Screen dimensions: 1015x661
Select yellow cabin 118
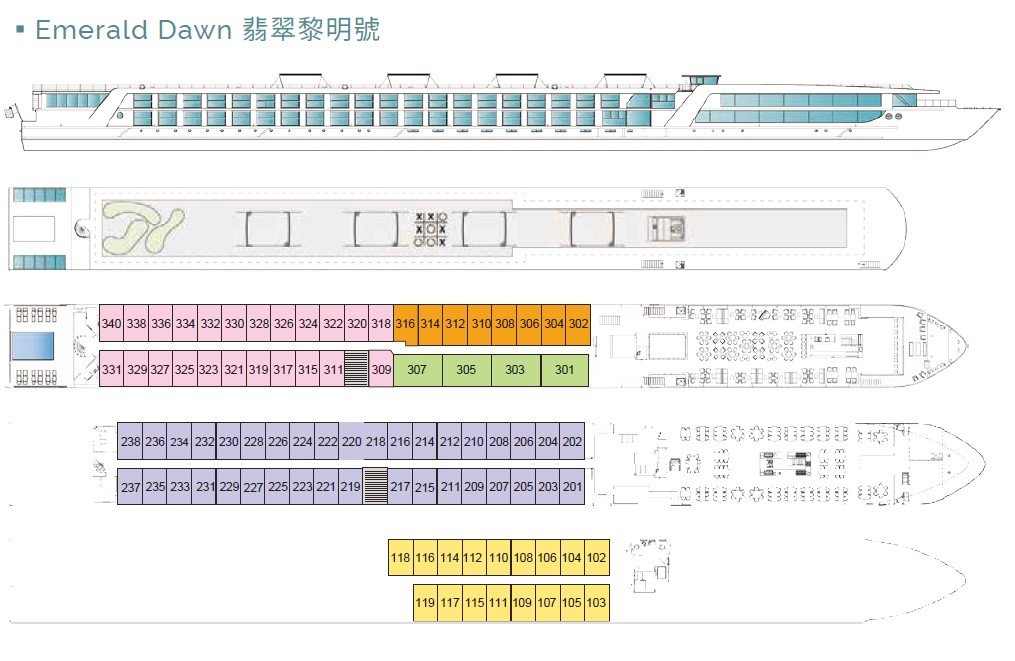tap(401, 557)
